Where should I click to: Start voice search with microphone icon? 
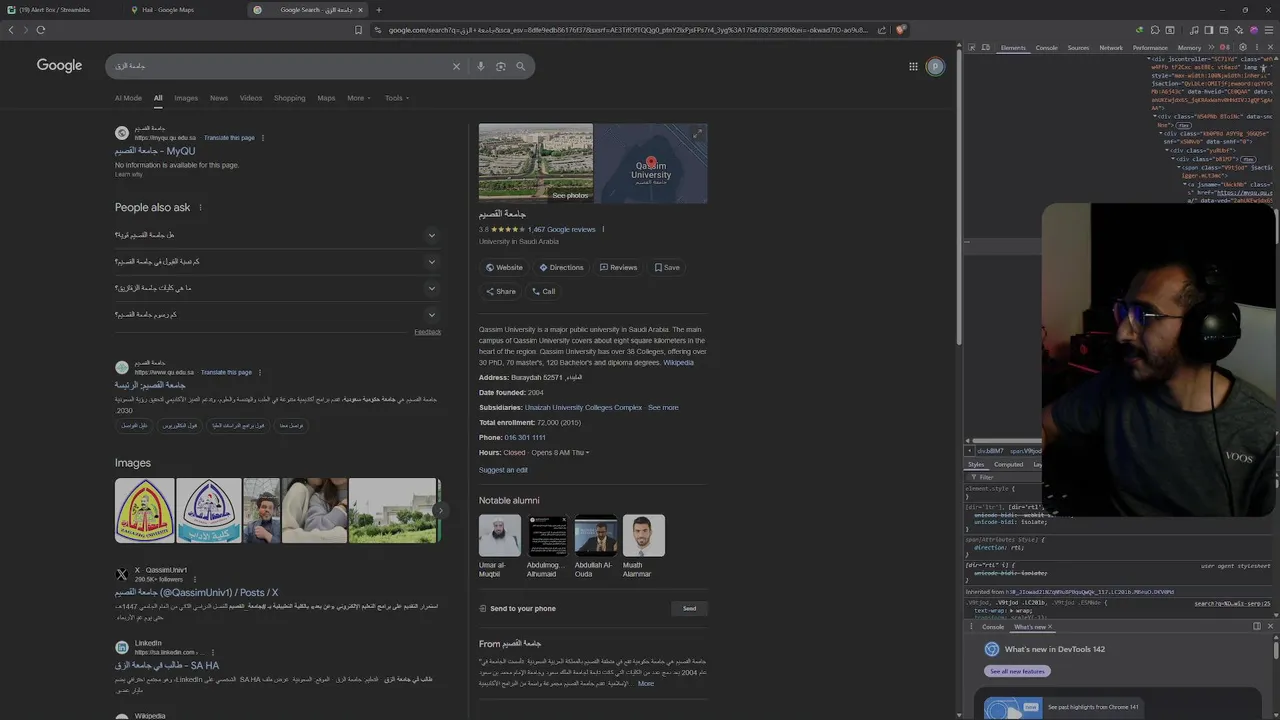click(x=481, y=66)
